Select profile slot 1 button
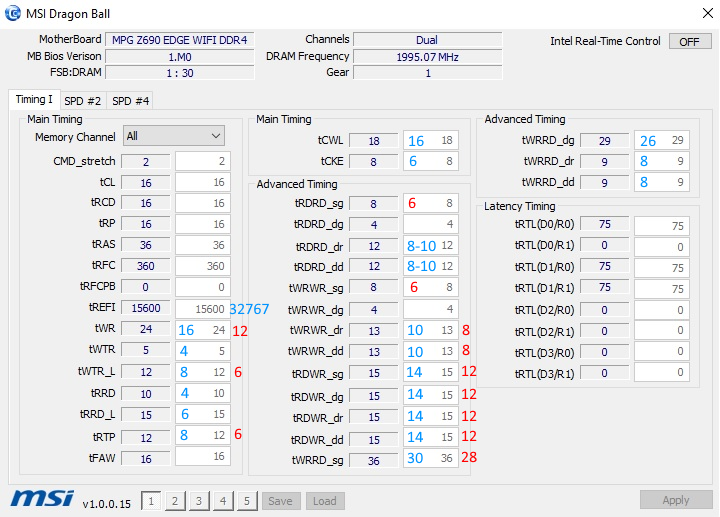This screenshot has height=517, width=720. pyautogui.click(x=151, y=501)
